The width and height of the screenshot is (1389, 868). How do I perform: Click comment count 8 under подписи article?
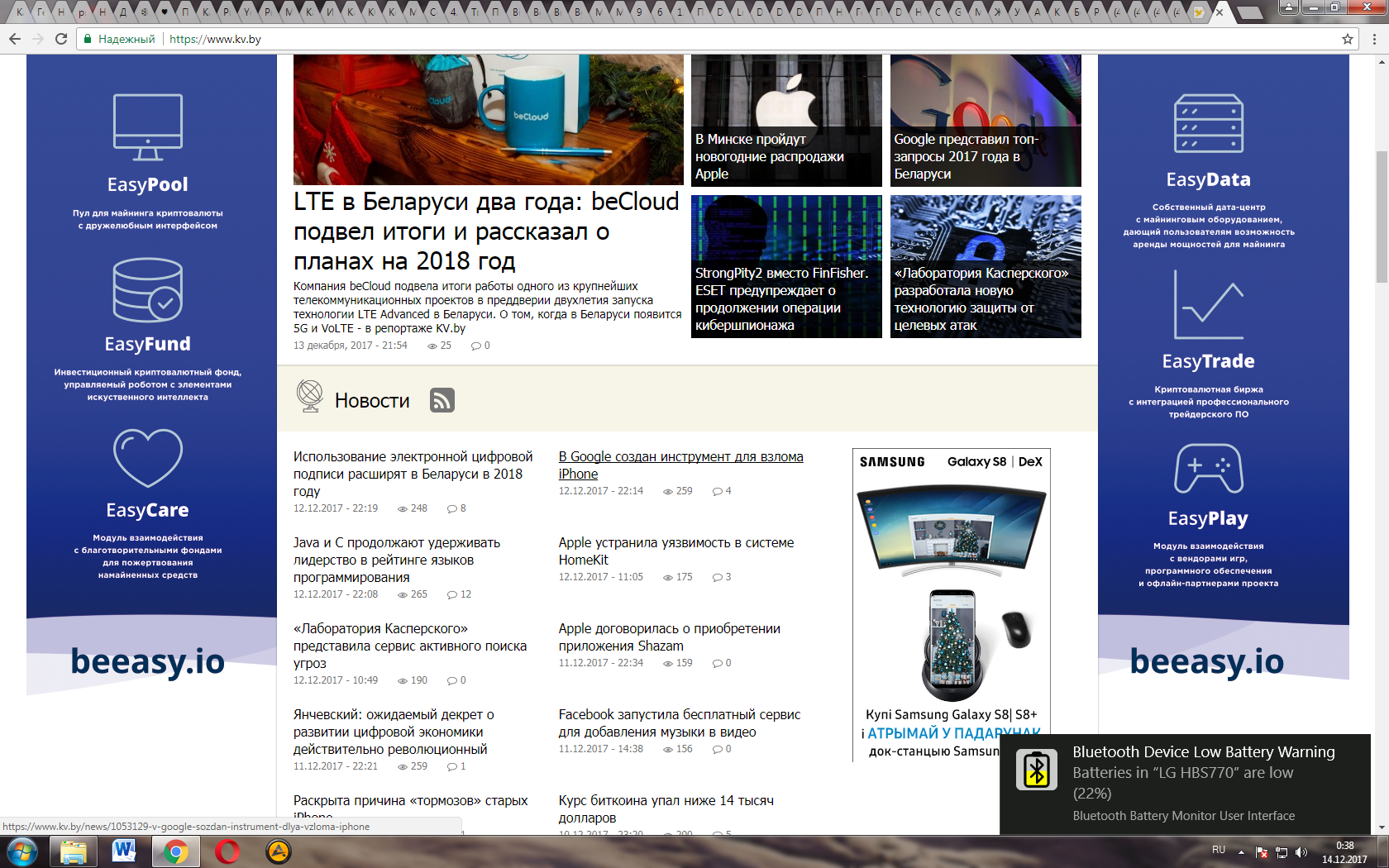(457, 508)
